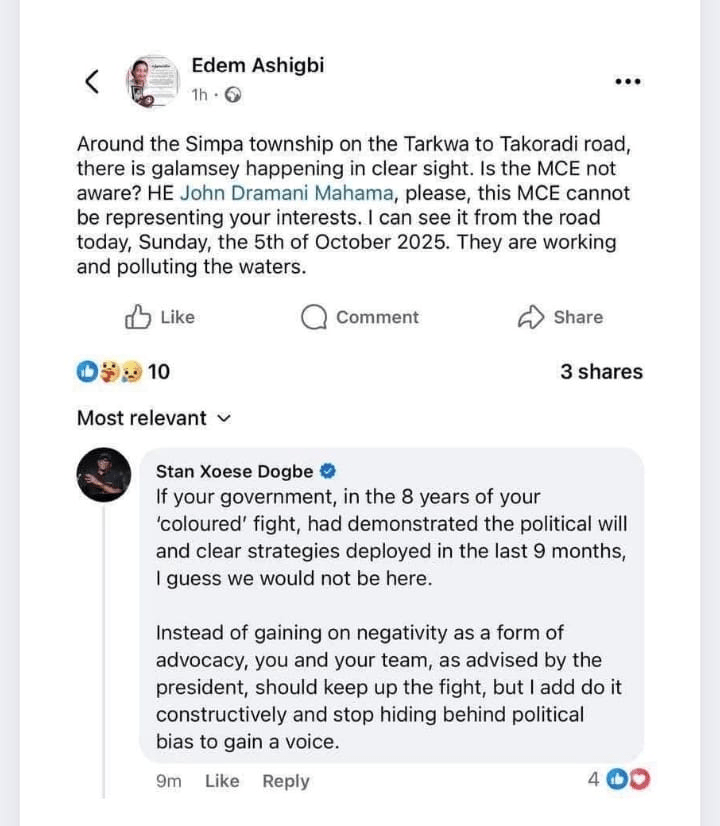
Task: Click the thumbs-up Like icon on post
Action: point(137,317)
